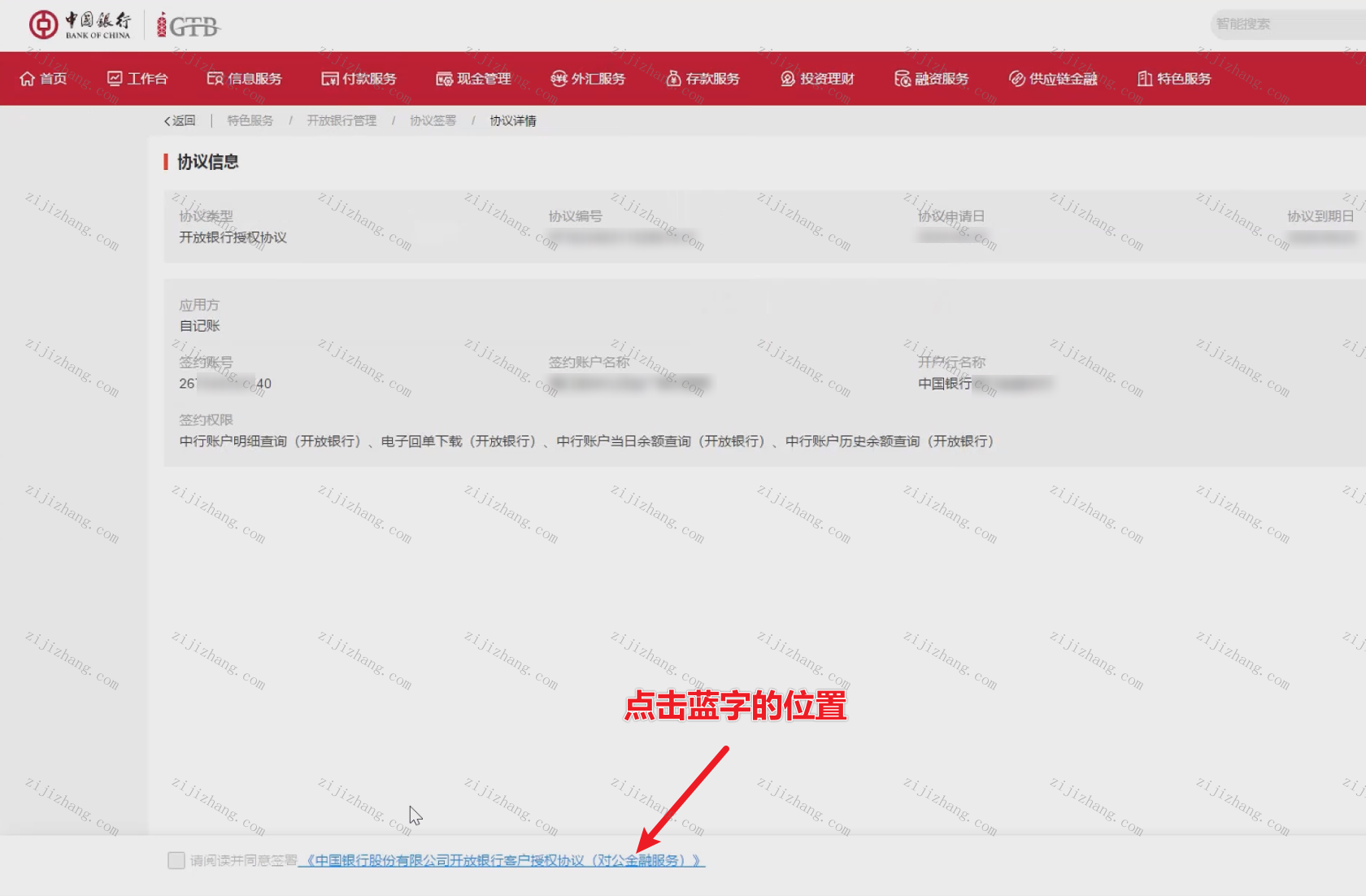Click the 工作台 workbench icon
The height and width of the screenshot is (896, 1366).
(x=115, y=79)
